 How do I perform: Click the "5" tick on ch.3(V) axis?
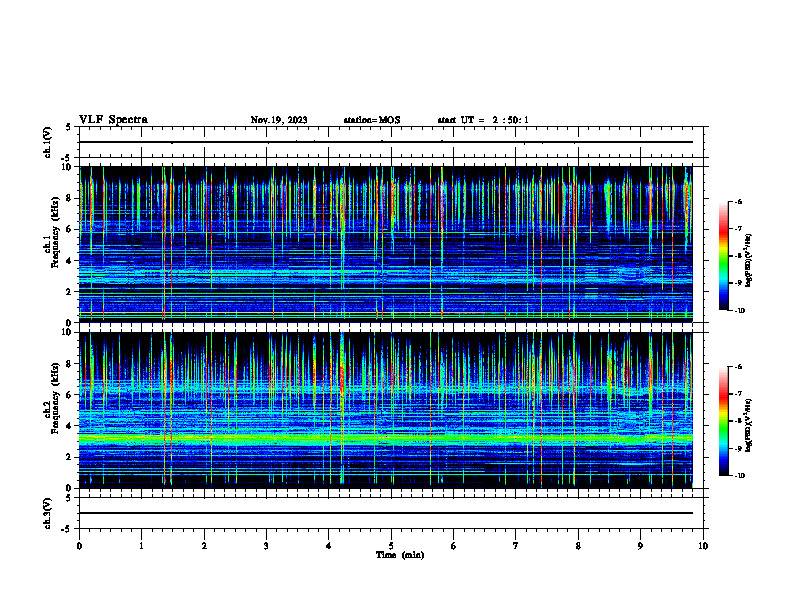point(69,498)
